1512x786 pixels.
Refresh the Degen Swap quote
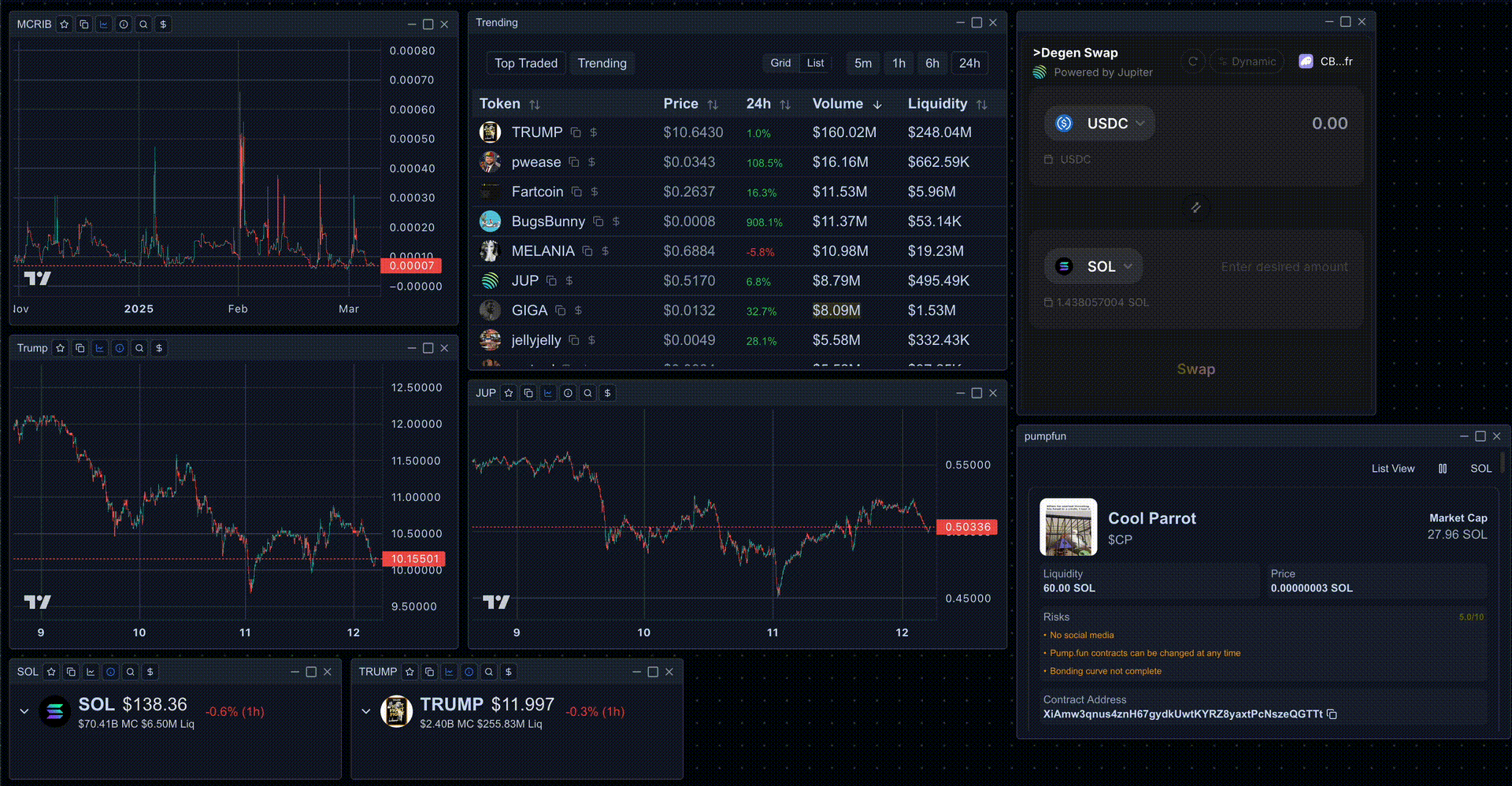(1193, 61)
